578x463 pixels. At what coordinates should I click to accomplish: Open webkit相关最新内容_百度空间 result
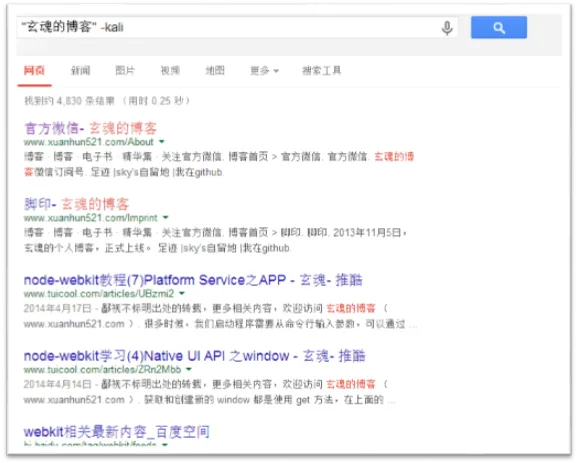(x=117, y=432)
